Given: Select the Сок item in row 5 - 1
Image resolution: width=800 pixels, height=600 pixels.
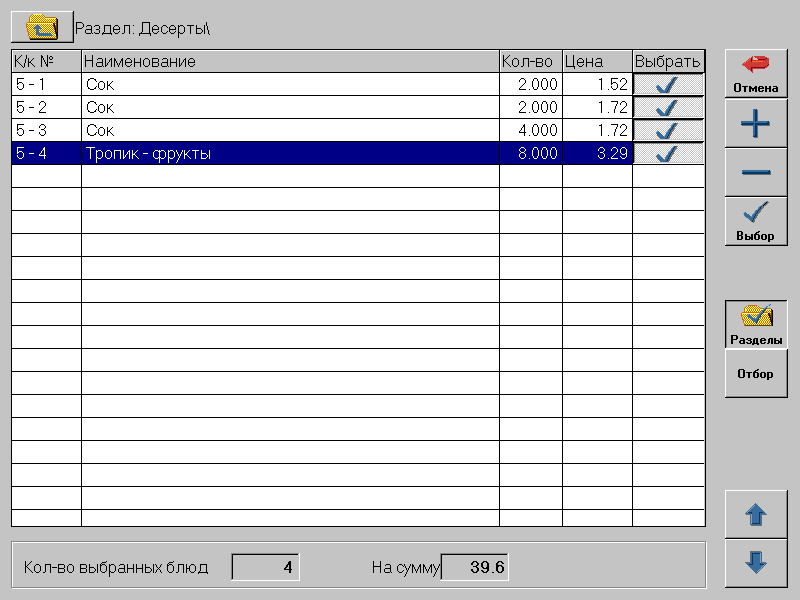Looking at the screenshot, I should 290,84.
